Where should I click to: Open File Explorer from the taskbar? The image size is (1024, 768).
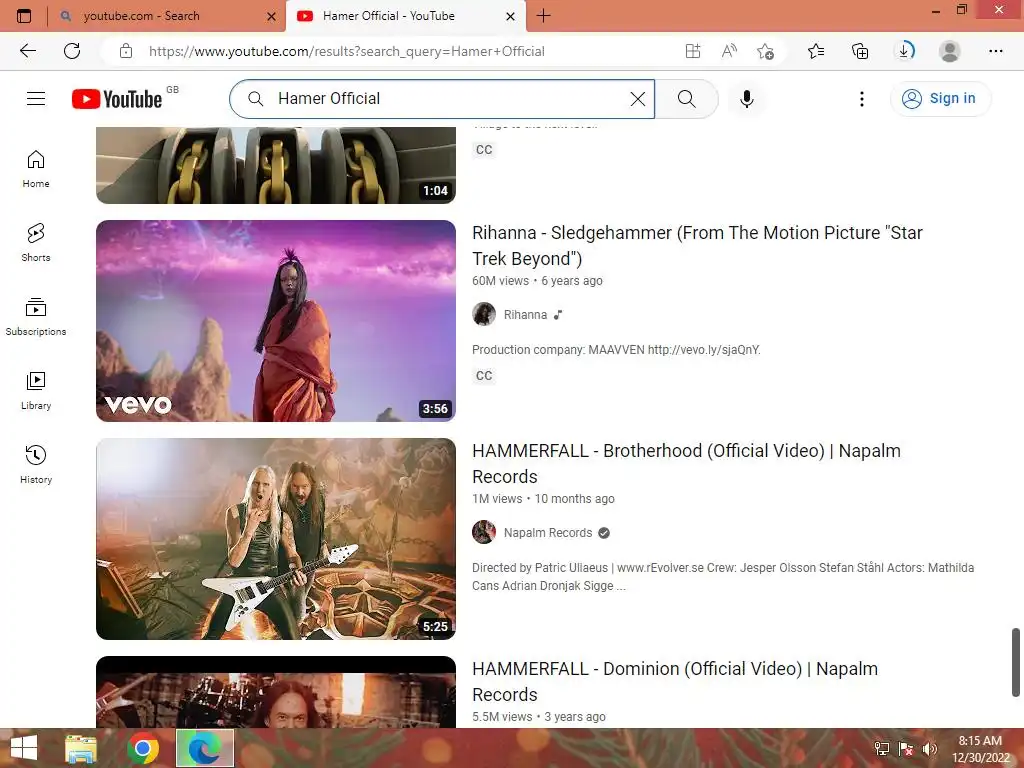tap(81, 748)
